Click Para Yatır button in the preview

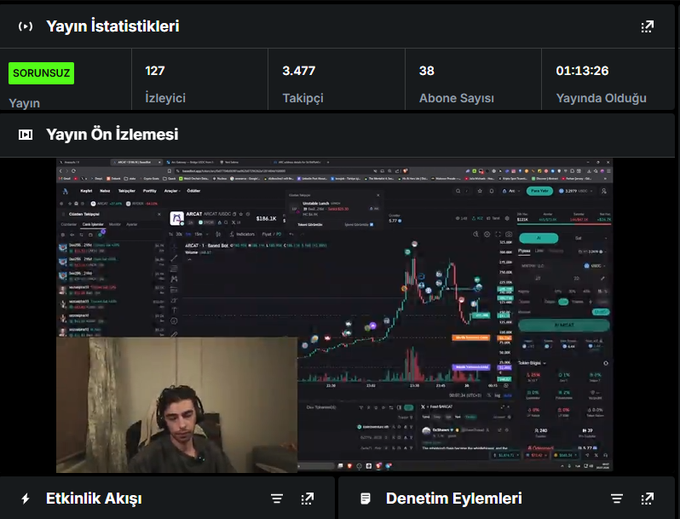tap(539, 191)
